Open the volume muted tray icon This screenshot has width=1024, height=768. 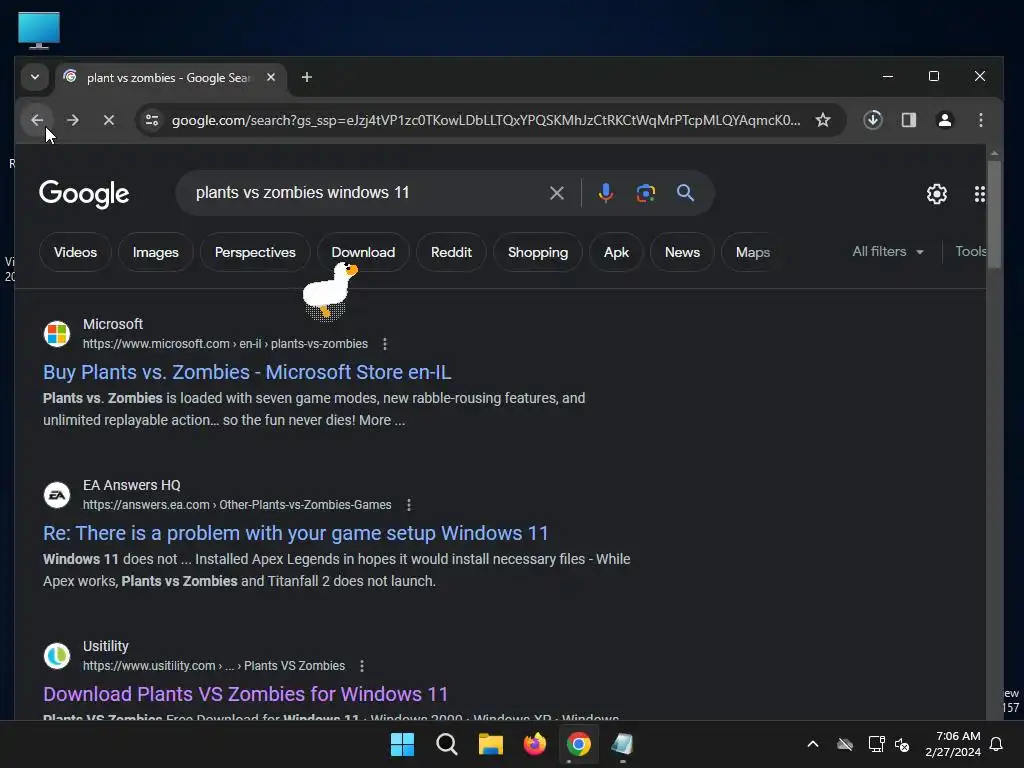903,744
